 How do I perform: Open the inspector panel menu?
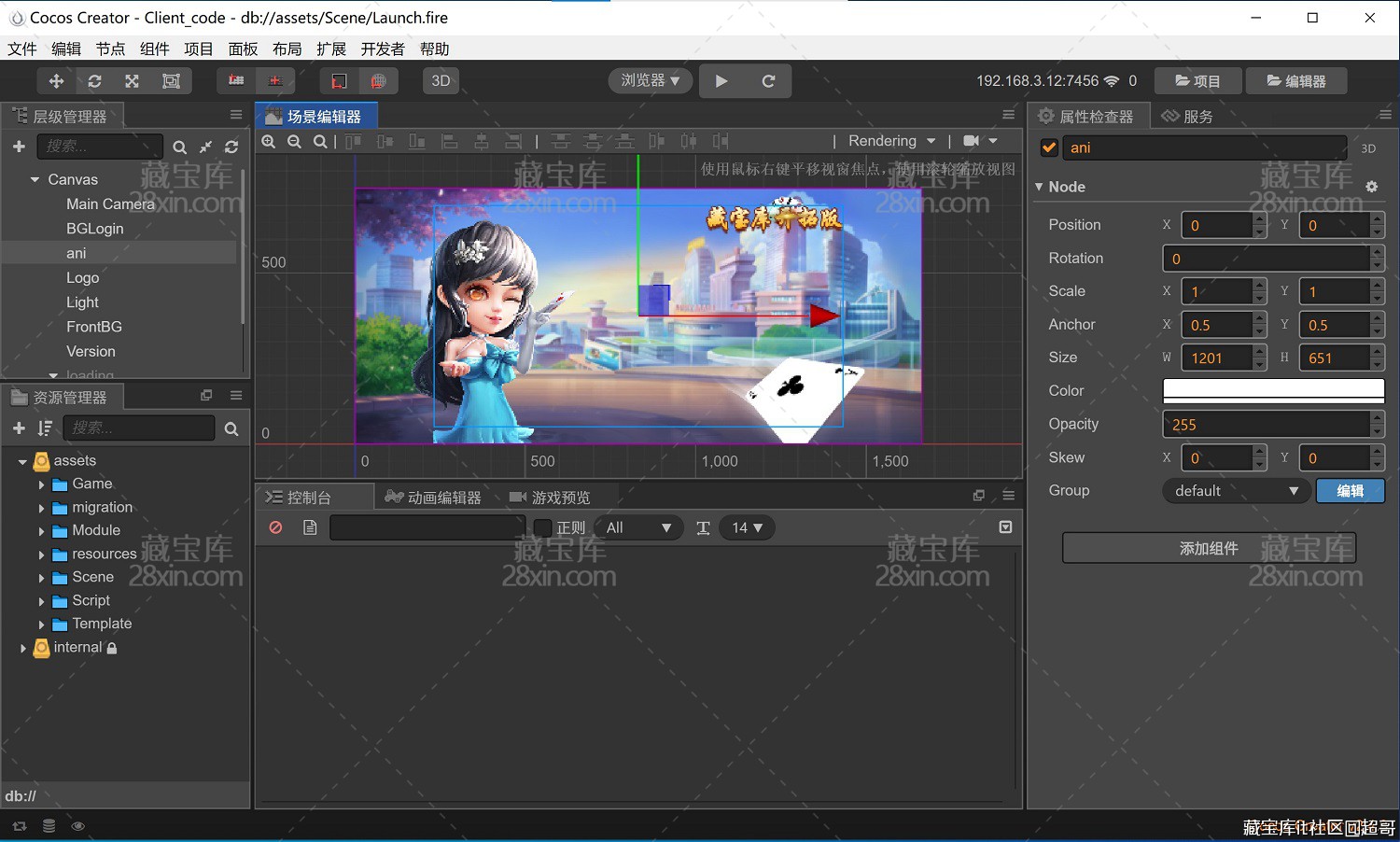[x=1385, y=115]
